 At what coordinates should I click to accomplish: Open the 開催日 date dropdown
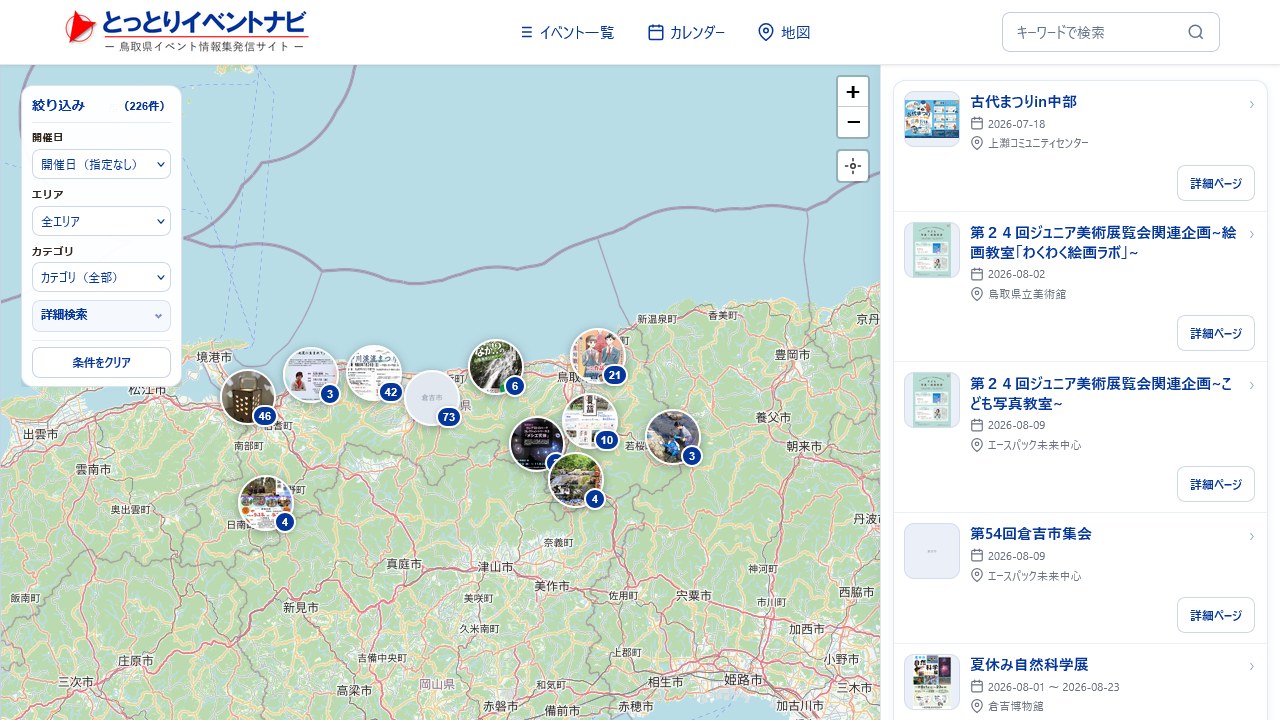(x=101, y=164)
